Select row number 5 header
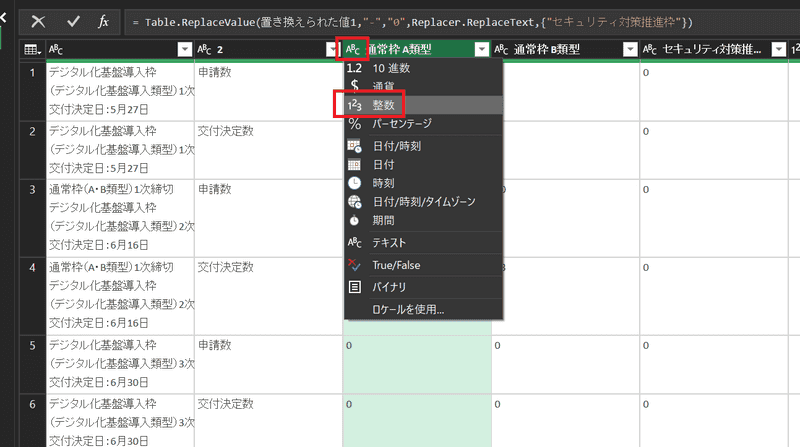Image resolution: width=800 pixels, height=447 pixels. [32, 345]
